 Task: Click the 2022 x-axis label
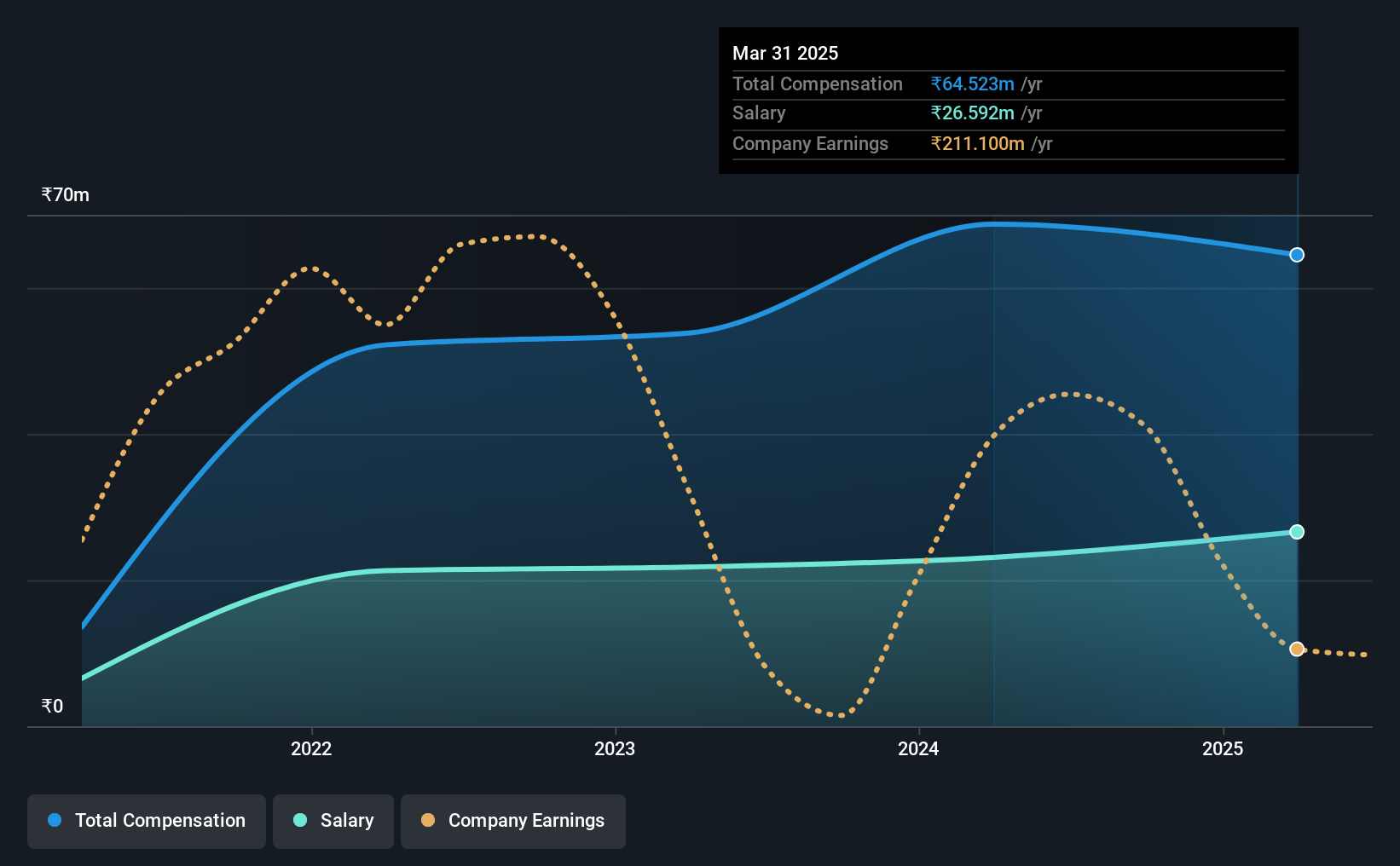coord(311,748)
